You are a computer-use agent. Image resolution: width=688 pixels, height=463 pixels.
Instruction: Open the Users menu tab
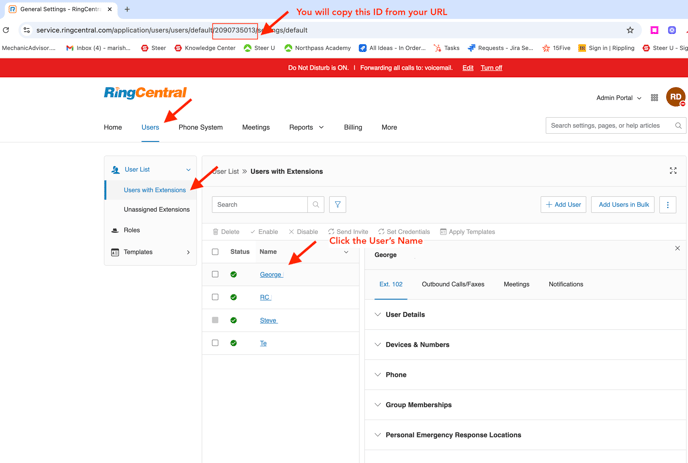150,127
